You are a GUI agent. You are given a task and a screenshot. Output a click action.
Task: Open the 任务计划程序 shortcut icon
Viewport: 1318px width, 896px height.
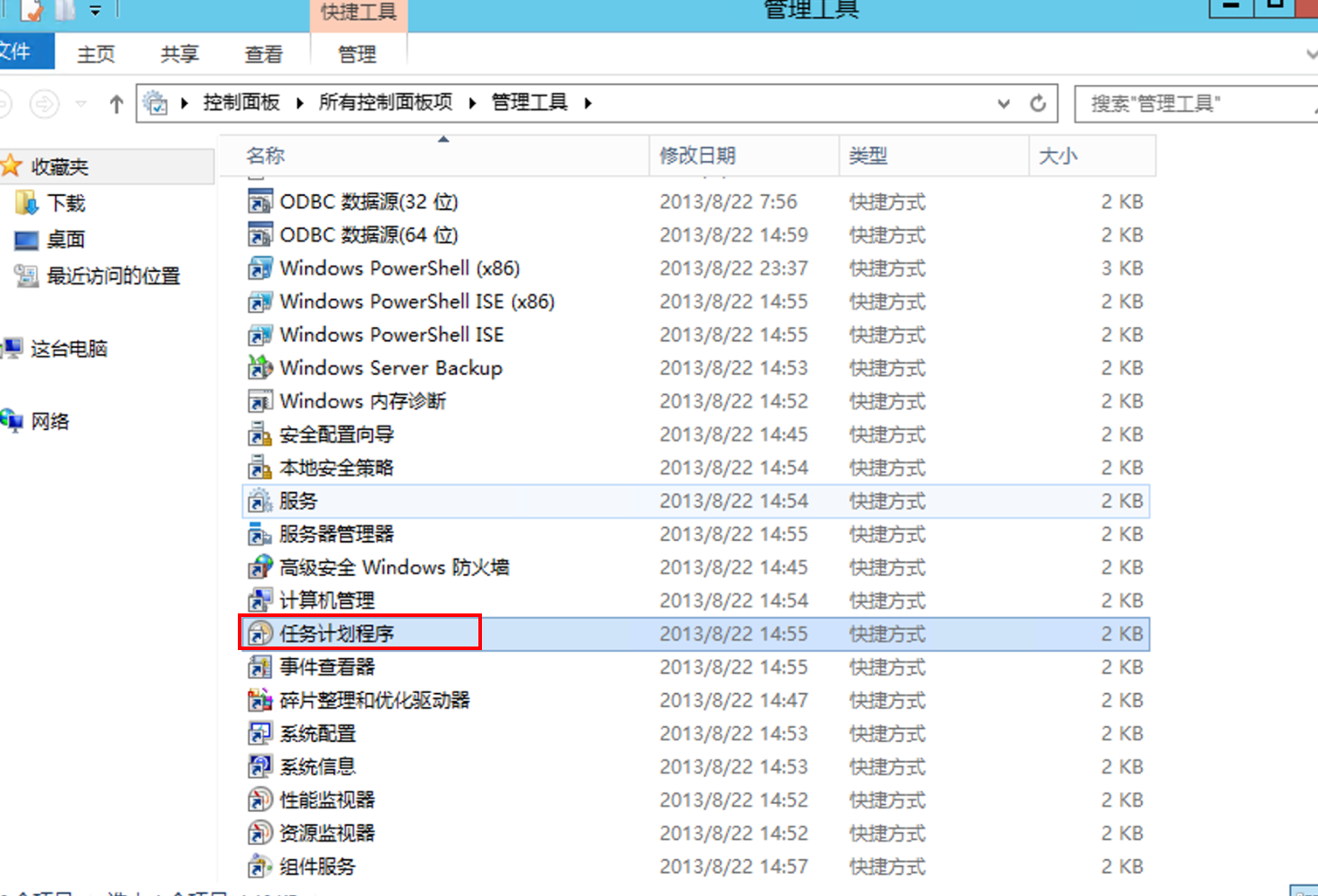259,634
